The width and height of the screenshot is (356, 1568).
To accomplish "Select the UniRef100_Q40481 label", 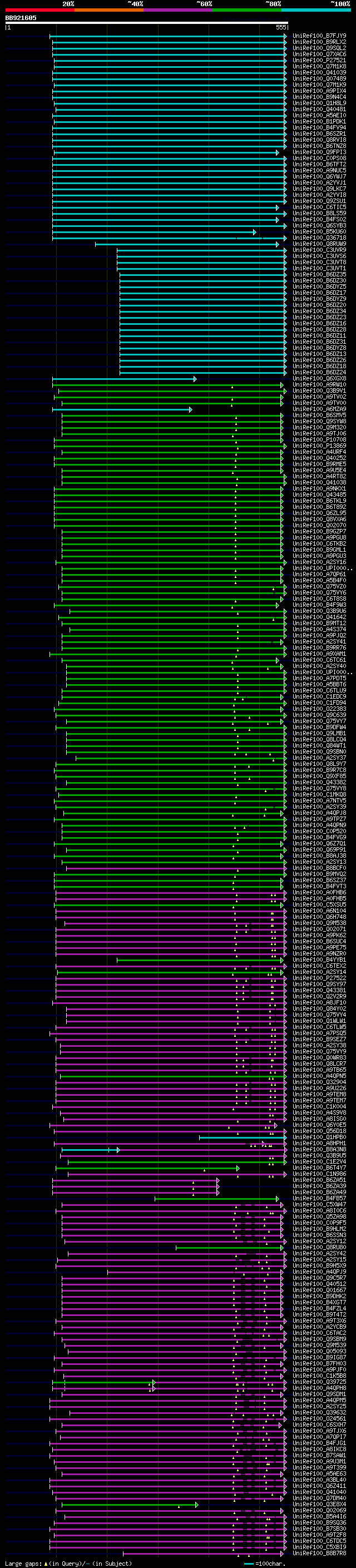I will click(319, 110).
